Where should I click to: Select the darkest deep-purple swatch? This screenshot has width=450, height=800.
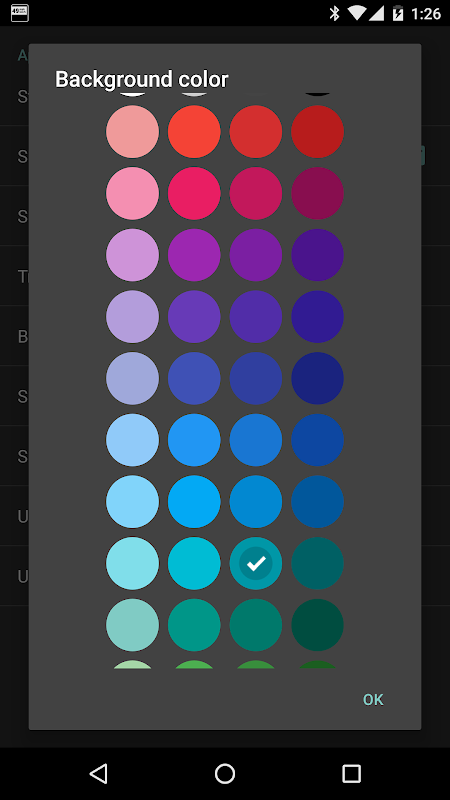coord(317,317)
